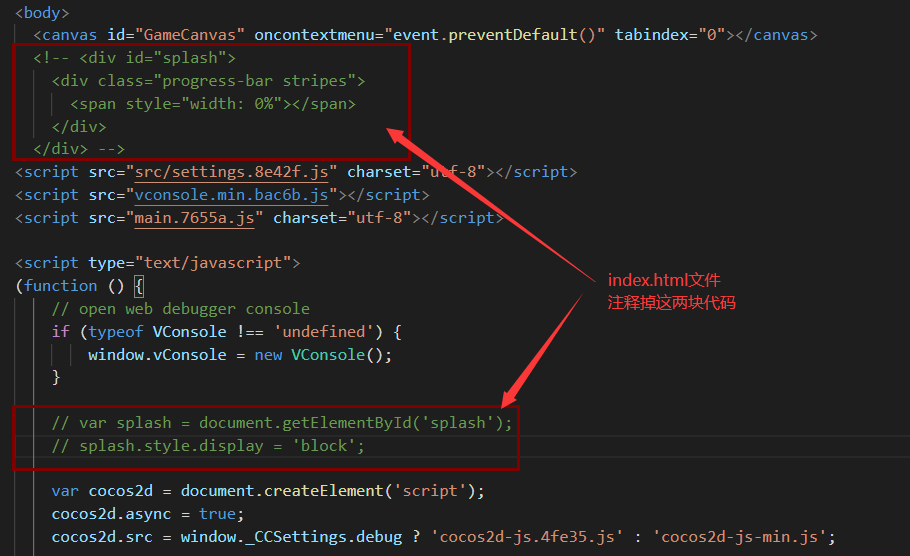910x556 pixels.
Task: Click the script type="text/javascript" tag
Action: tap(157, 263)
